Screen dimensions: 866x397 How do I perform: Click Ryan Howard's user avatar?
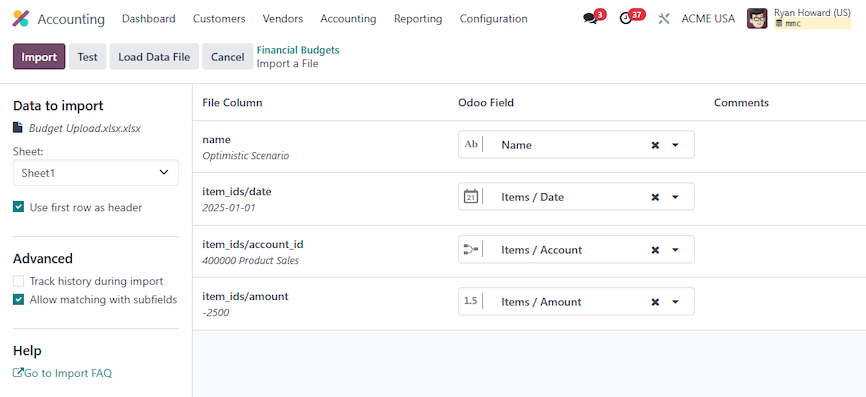(757, 19)
